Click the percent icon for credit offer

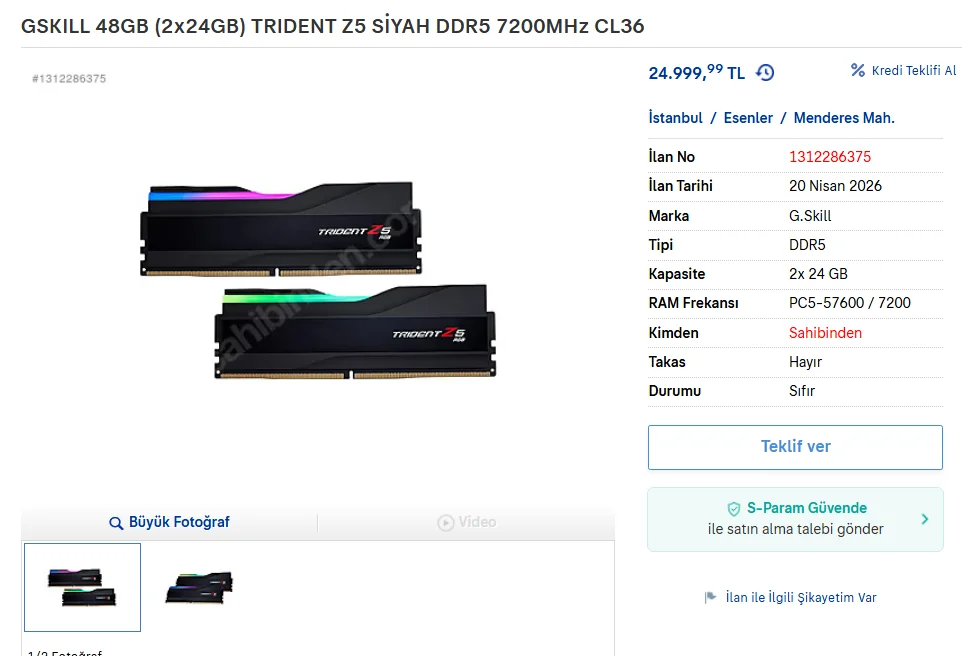pos(857,70)
